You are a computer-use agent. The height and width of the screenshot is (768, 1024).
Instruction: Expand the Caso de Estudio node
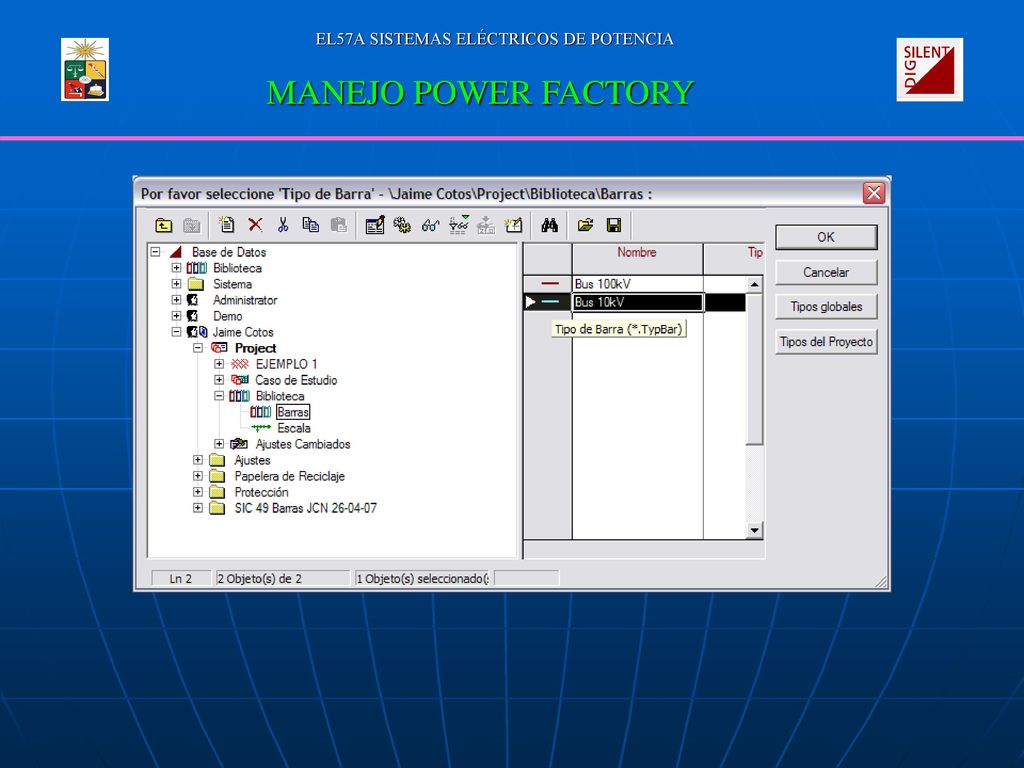(x=219, y=379)
